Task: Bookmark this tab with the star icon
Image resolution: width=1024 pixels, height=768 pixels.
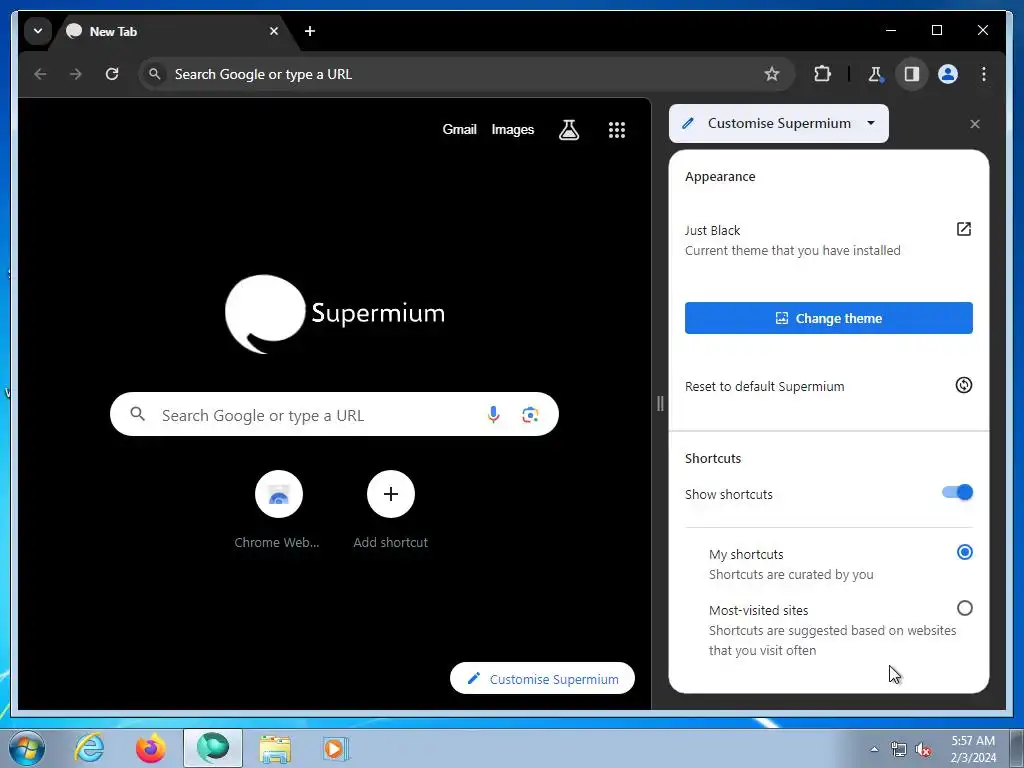Action: [x=772, y=74]
